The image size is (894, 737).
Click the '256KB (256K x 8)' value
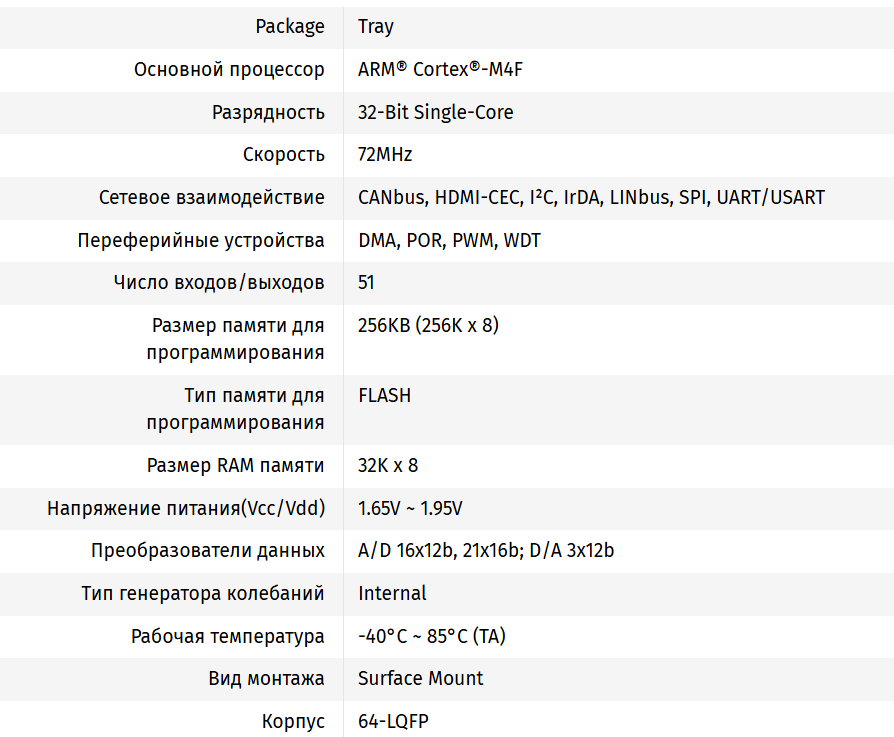[x=428, y=325]
